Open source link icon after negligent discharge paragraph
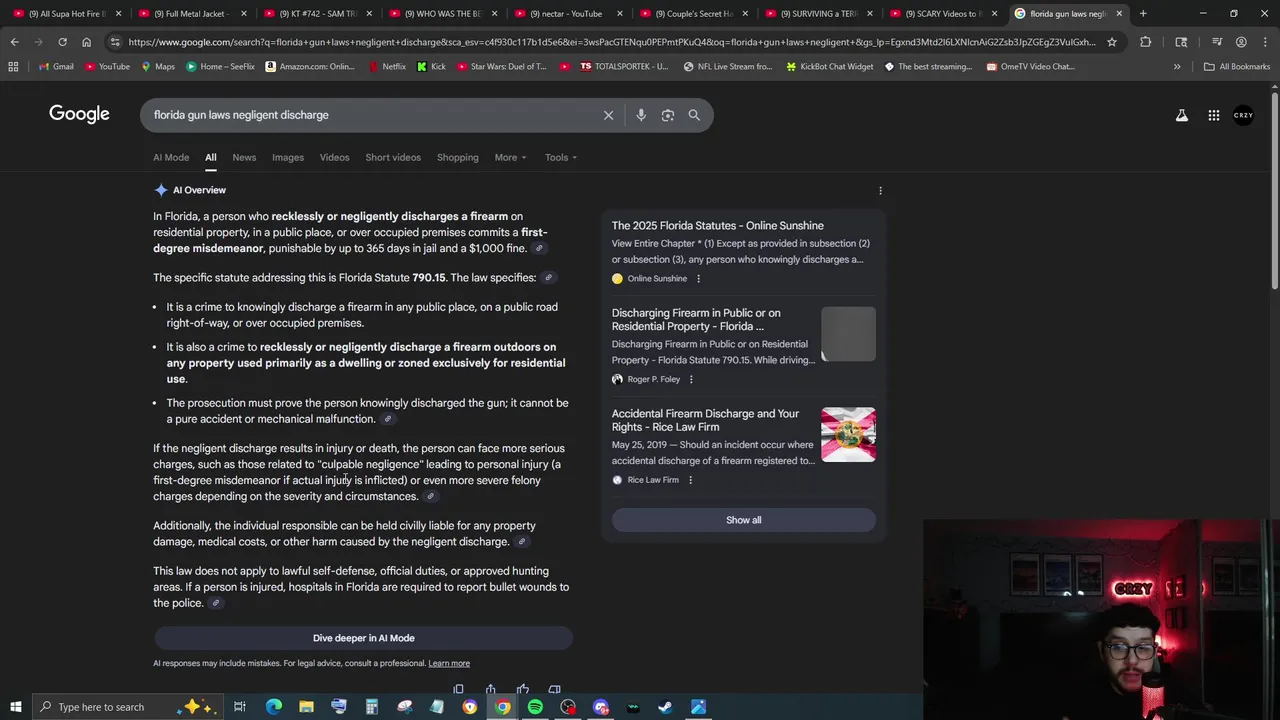Image resolution: width=1280 pixels, height=720 pixels. click(521, 542)
